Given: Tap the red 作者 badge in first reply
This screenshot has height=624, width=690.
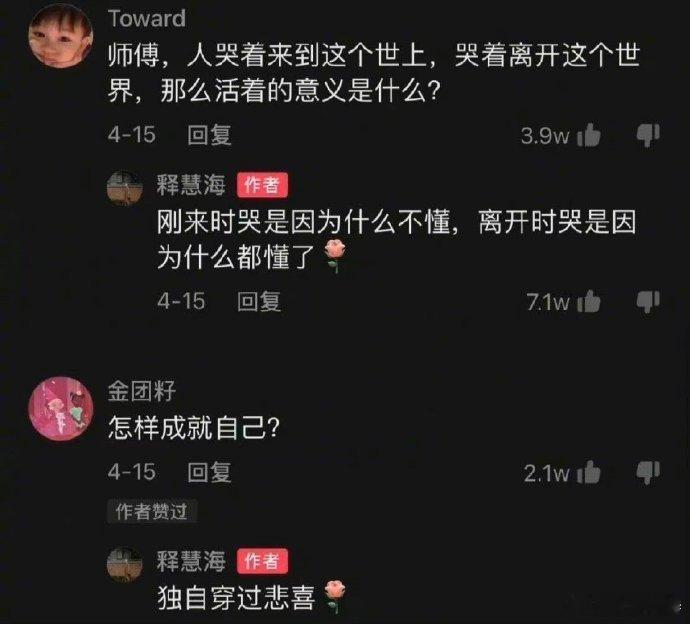Looking at the screenshot, I should [262, 185].
